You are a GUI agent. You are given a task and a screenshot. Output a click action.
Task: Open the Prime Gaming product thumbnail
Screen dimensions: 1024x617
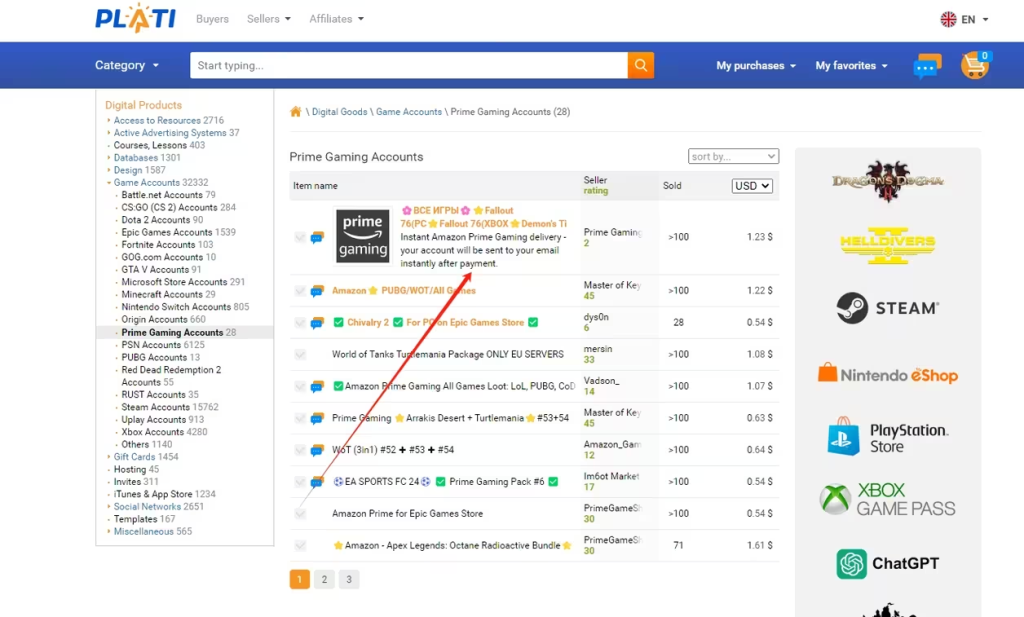point(362,236)
